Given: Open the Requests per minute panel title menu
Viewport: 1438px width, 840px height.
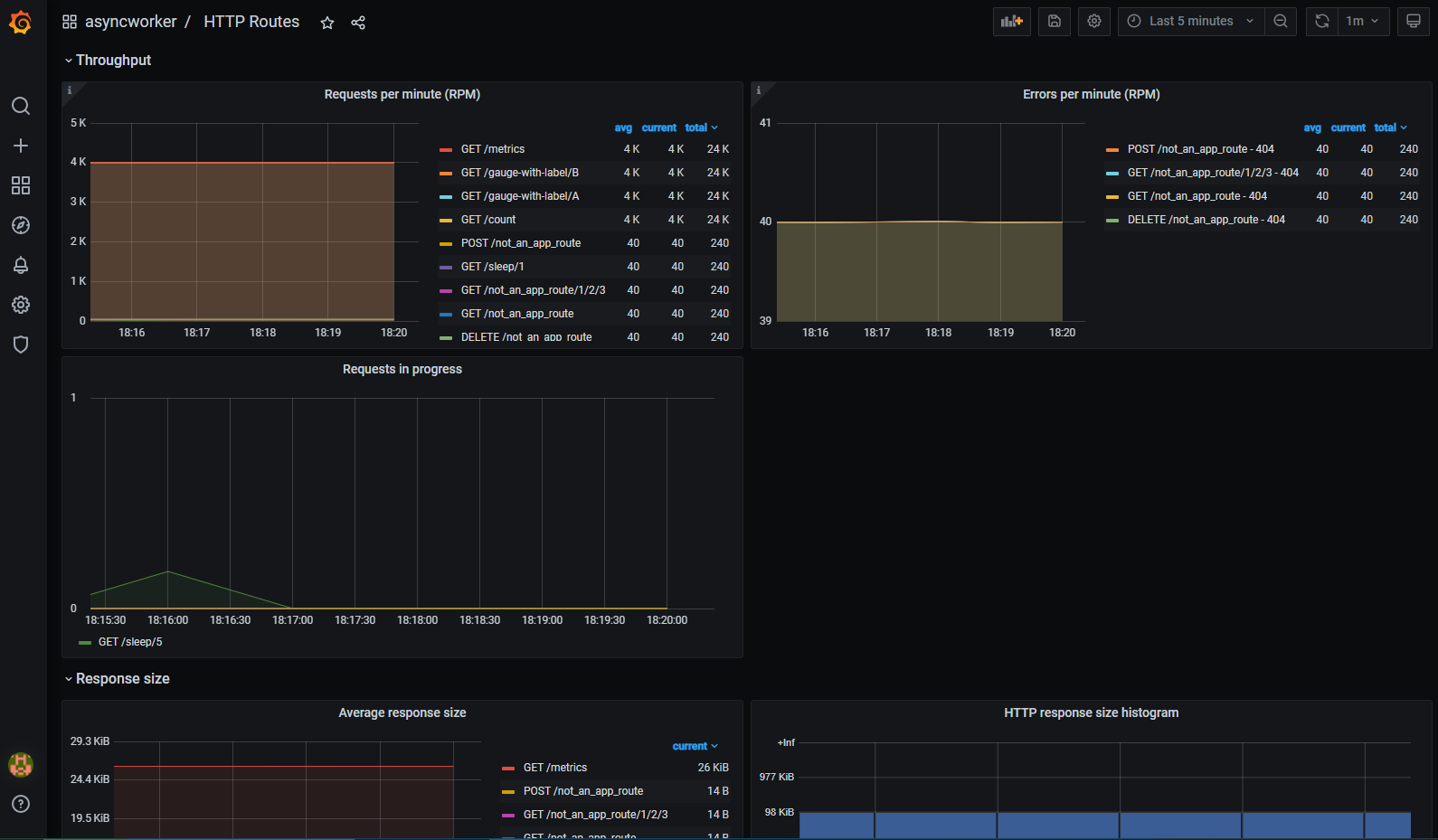Looking at the screenshot, I should point(402,94).
